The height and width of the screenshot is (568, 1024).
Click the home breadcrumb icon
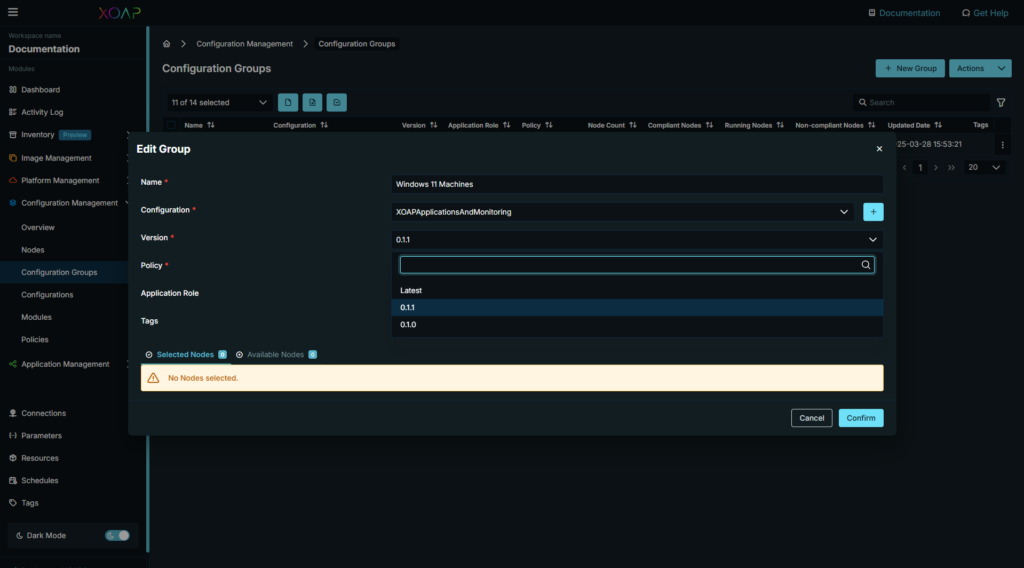coord(167,44)
